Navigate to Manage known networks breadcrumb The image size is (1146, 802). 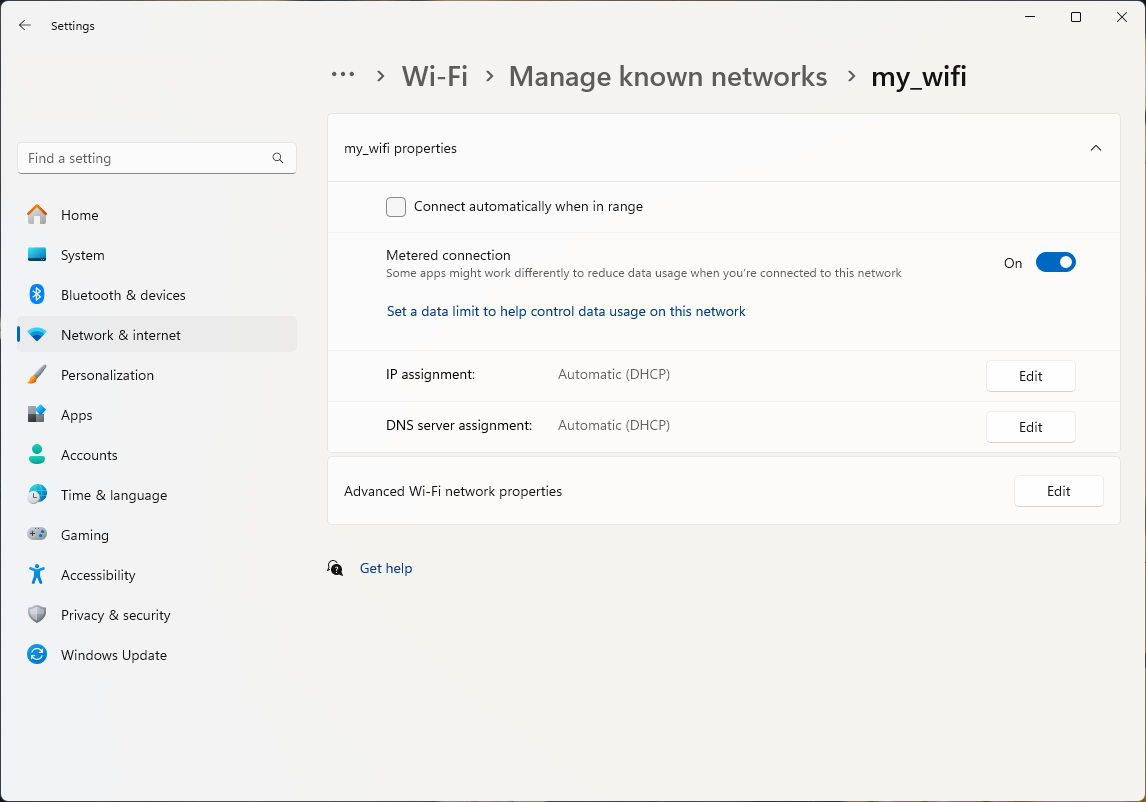coord(667,76)
